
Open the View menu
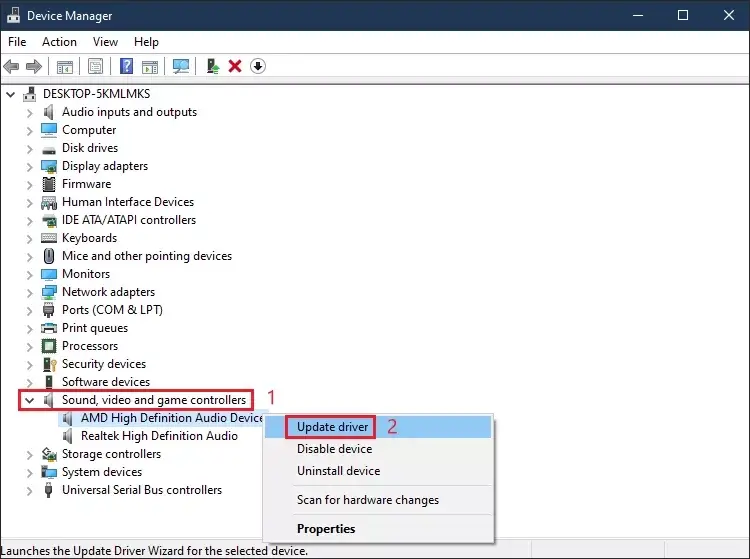(x=105, y=42)
